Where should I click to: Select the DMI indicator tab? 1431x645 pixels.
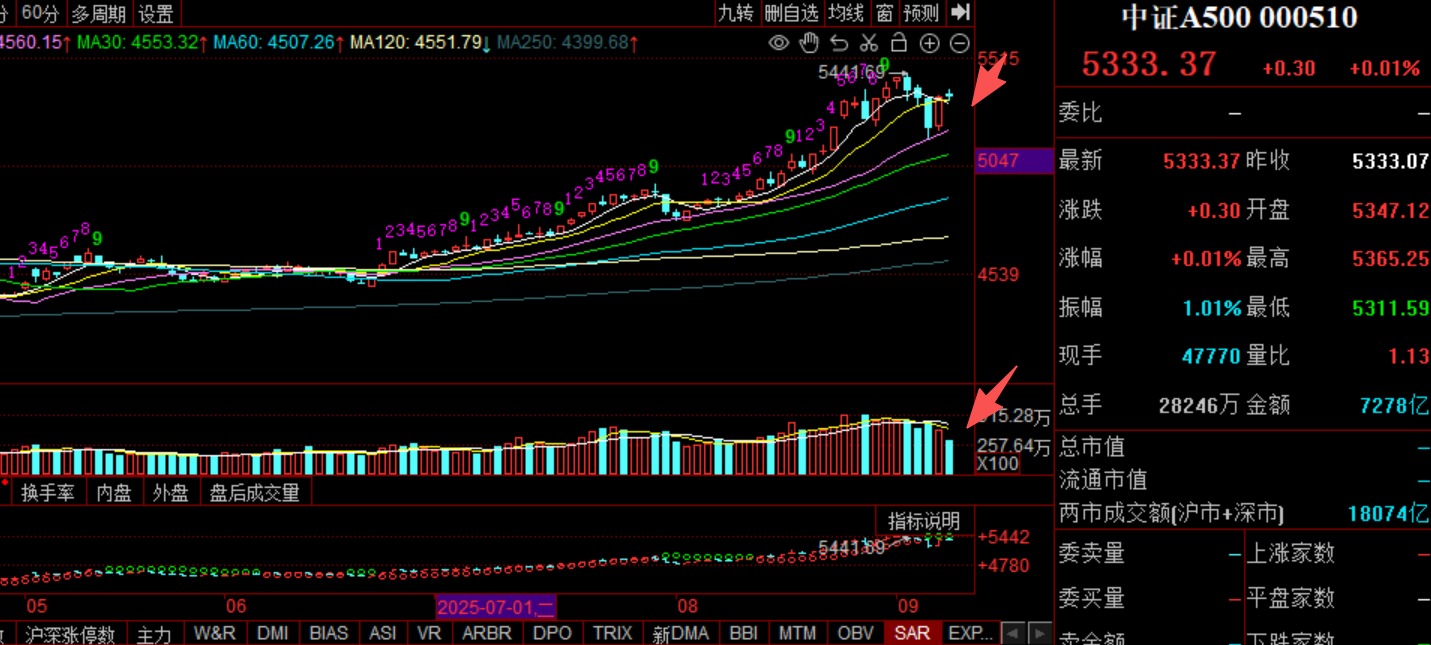pyautogui.click(x=273, y=634)
